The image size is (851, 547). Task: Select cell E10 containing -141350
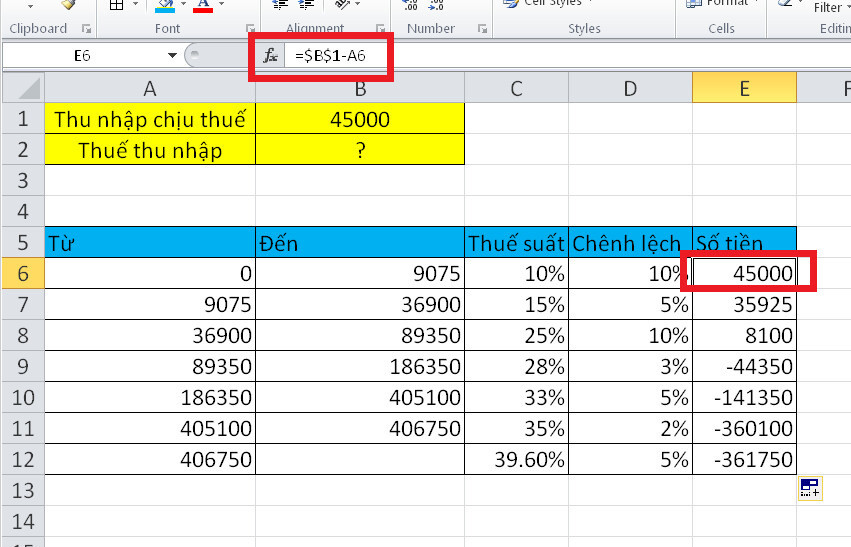[745, 397]
